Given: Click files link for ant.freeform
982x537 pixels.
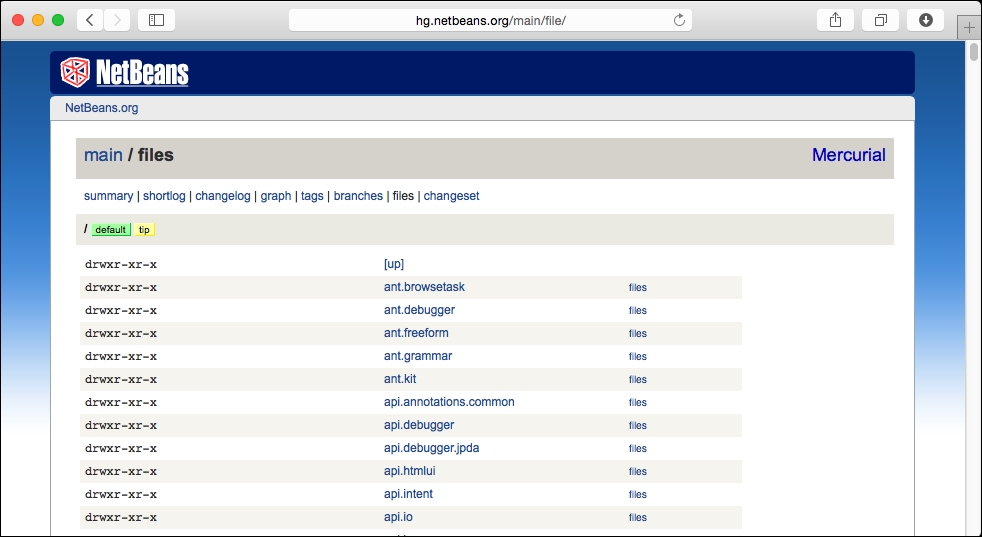Looking at the screenshot, I should pos(638,333).
